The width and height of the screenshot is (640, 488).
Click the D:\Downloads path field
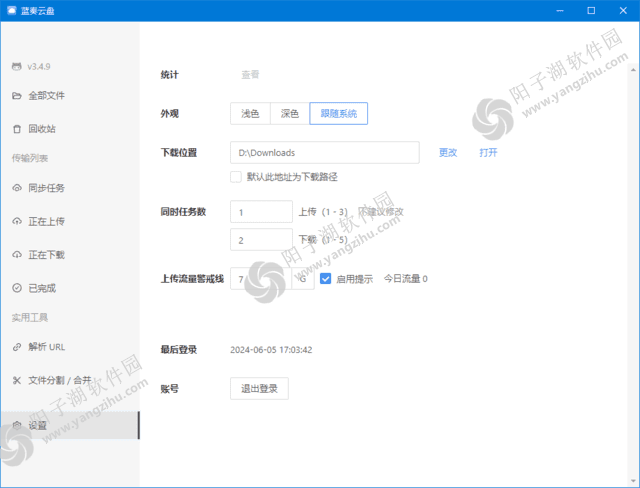(325, 153)
